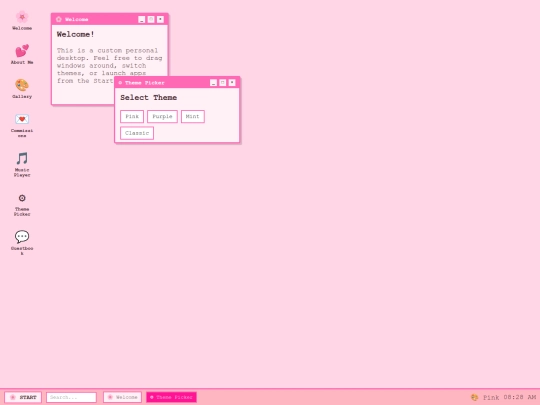540x405 pixels.
Task: Open the About Me hearts icon
Action: (22, 54)
